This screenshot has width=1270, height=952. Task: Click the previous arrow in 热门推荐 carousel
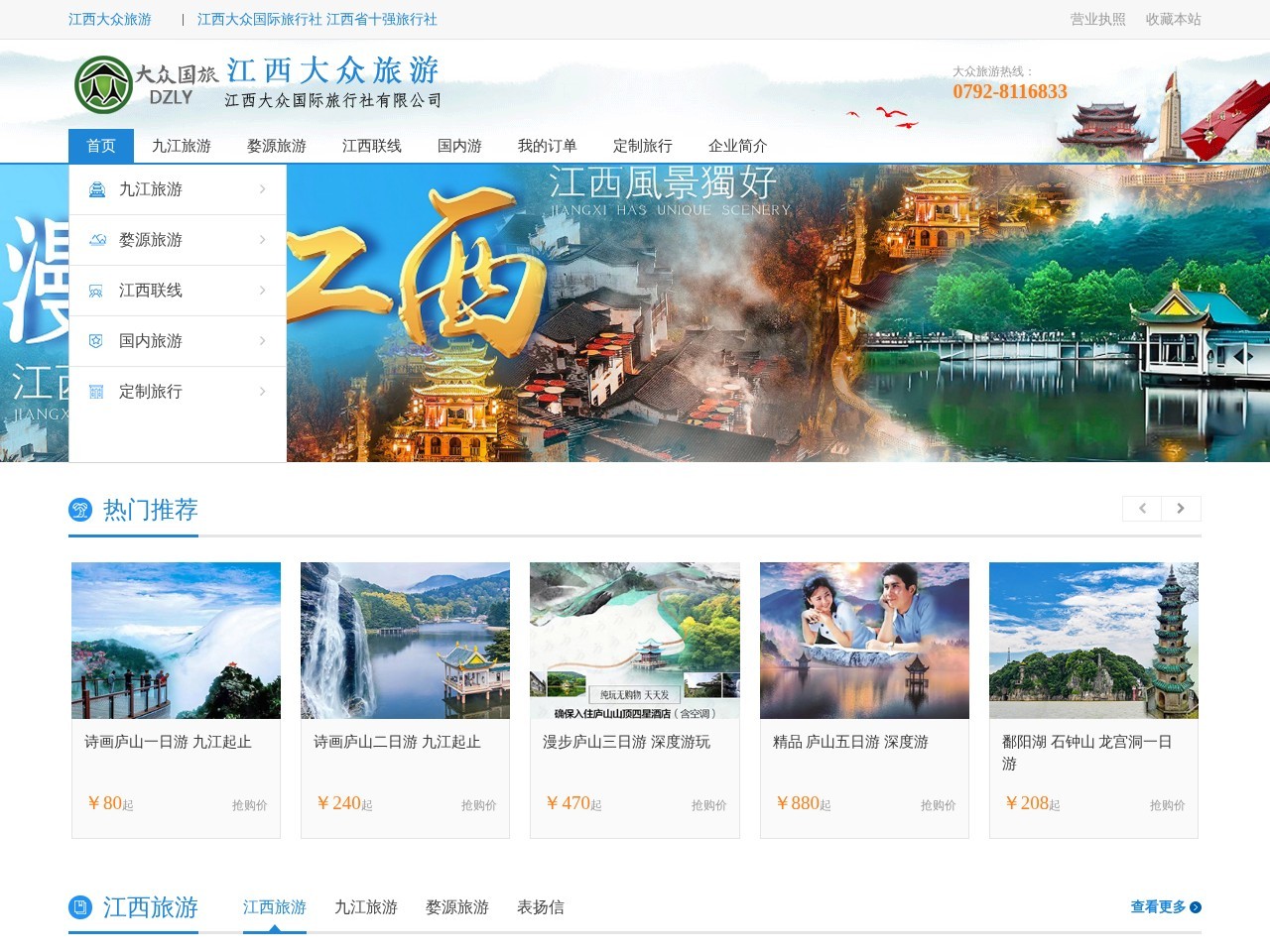tap(1142, 508)
